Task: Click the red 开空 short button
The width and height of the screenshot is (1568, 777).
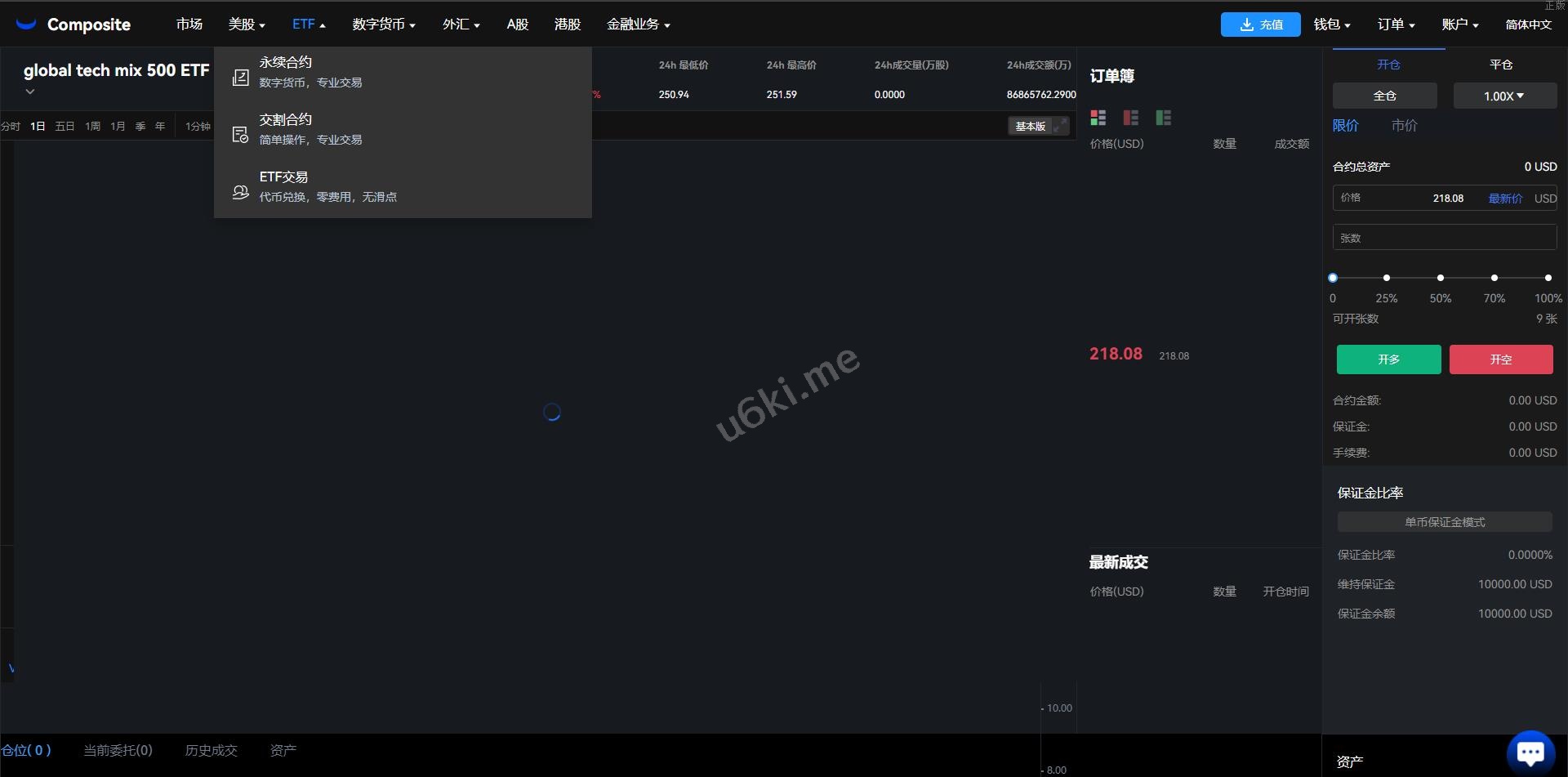Action: click(x=1501, y=359)
